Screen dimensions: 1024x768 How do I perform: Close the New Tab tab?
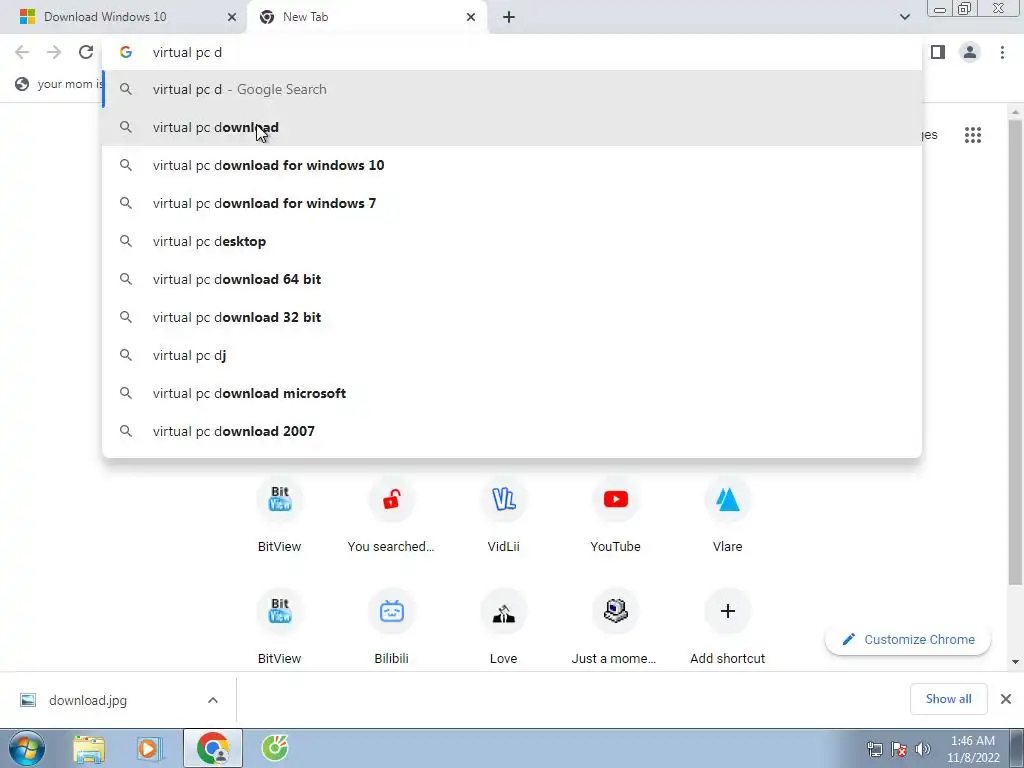[471, 17]
